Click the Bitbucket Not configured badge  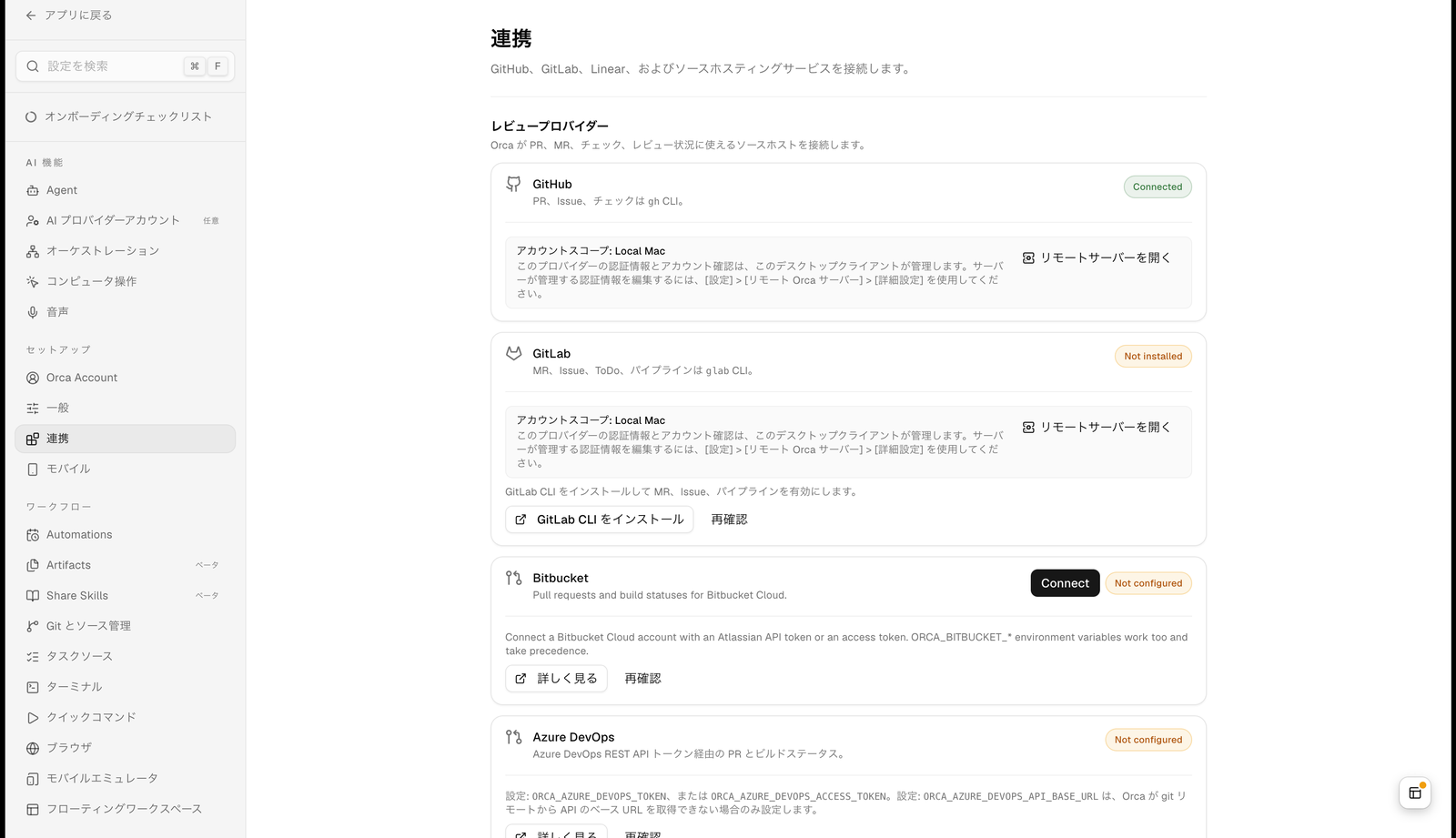coord(1148,583)
